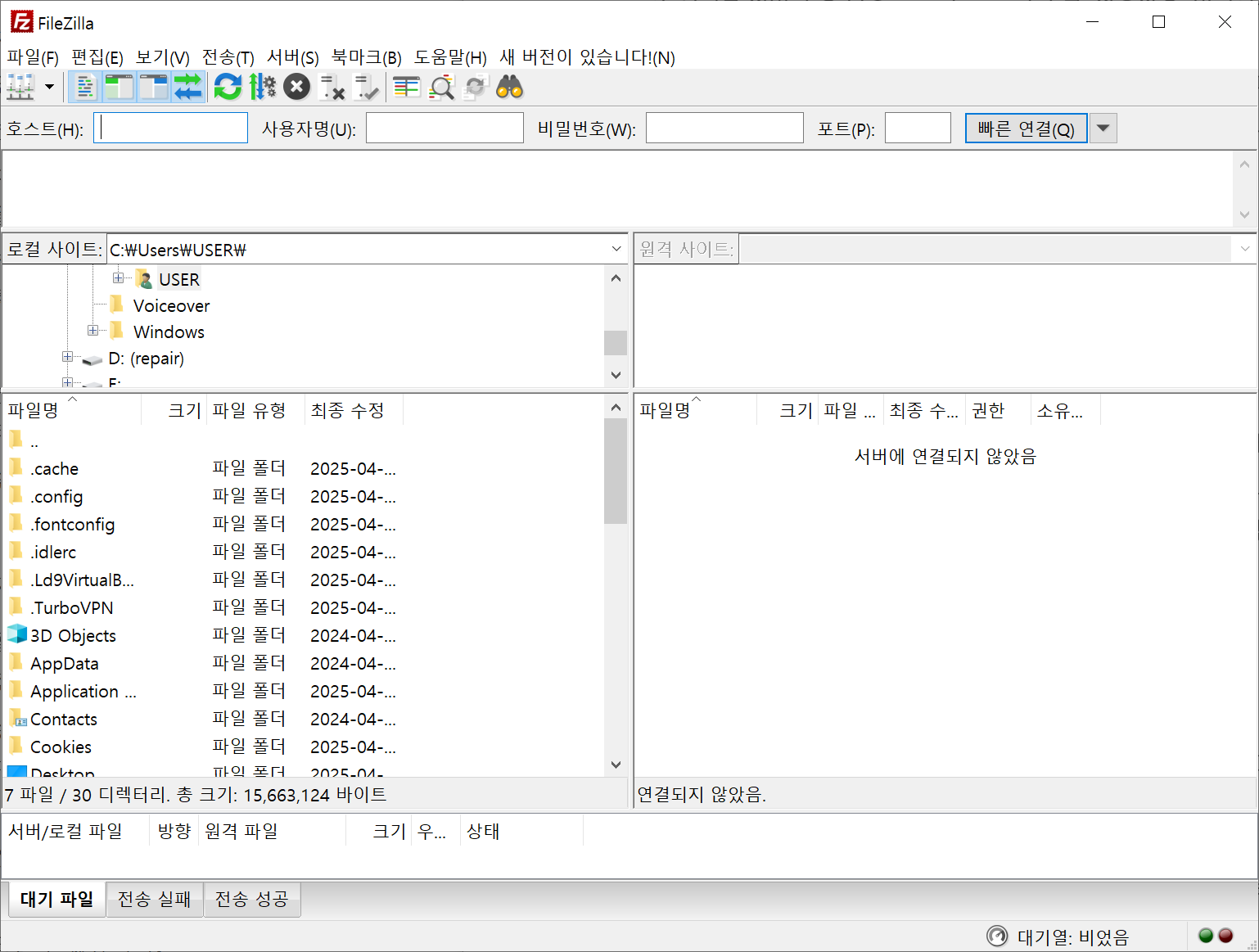The width and height of the screenshot is (1259, 952).
Task: Disconnect from the visible server
Action: 332,87
